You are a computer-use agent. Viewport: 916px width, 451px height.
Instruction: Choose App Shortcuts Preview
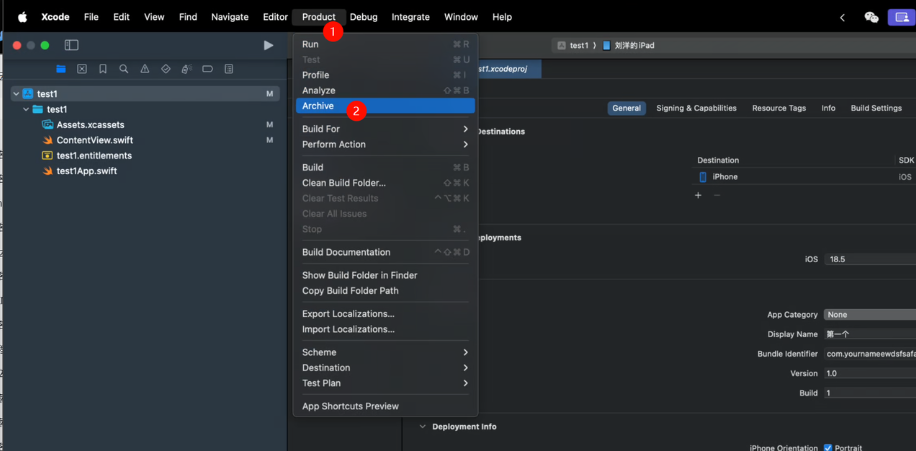coord(385,406)
